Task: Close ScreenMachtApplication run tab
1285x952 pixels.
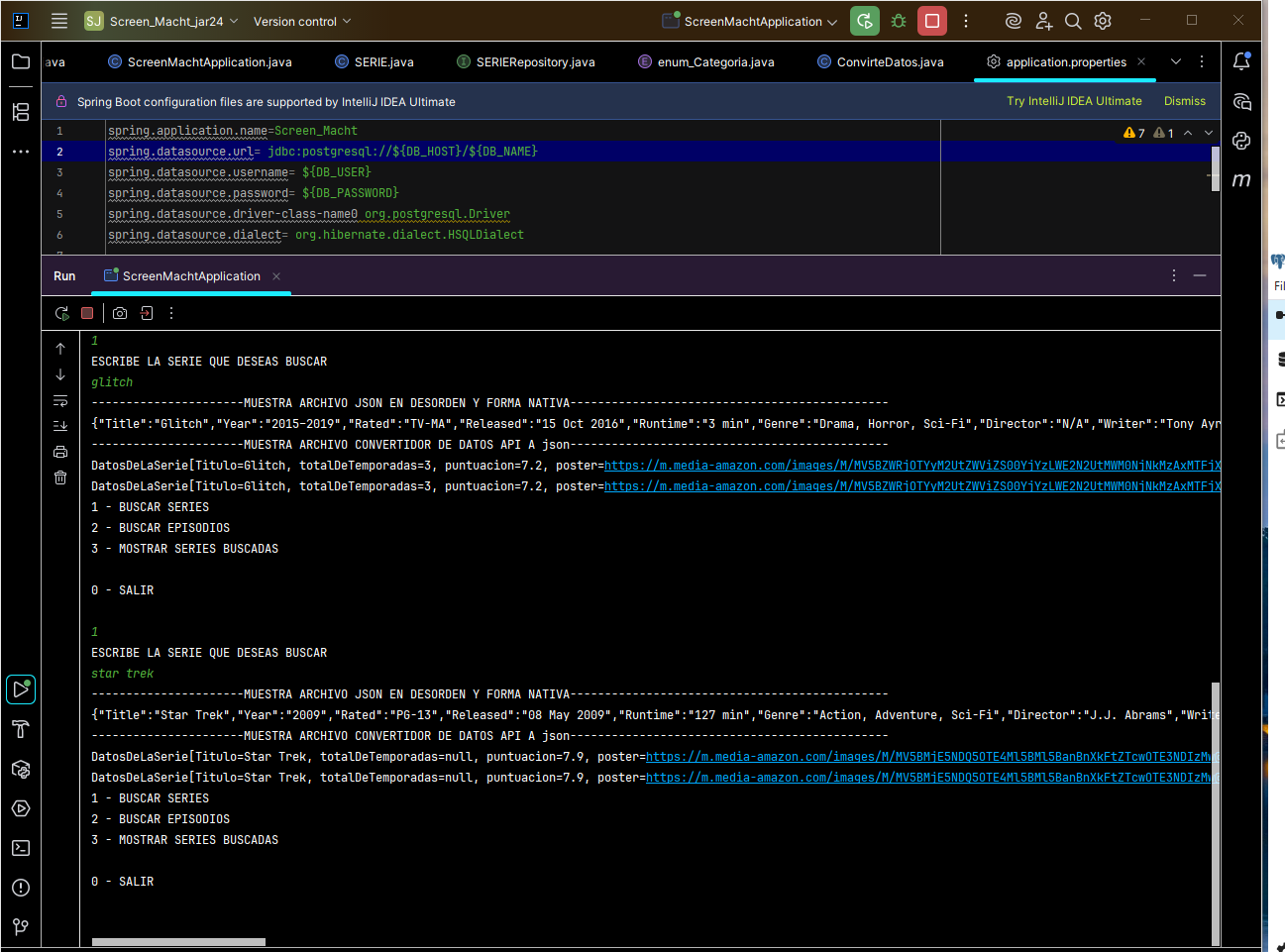Action: pos(276,276)
